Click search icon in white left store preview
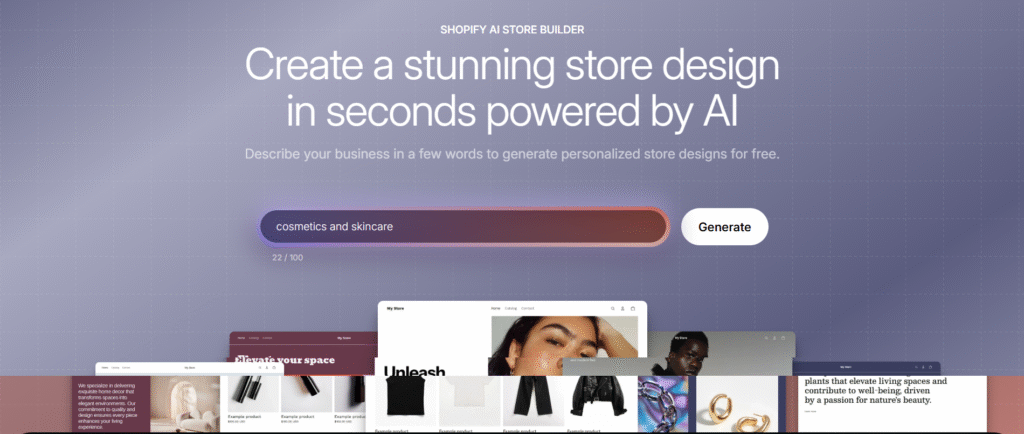The height and width of the screenshot is (434, 1024). coord(259,367)
